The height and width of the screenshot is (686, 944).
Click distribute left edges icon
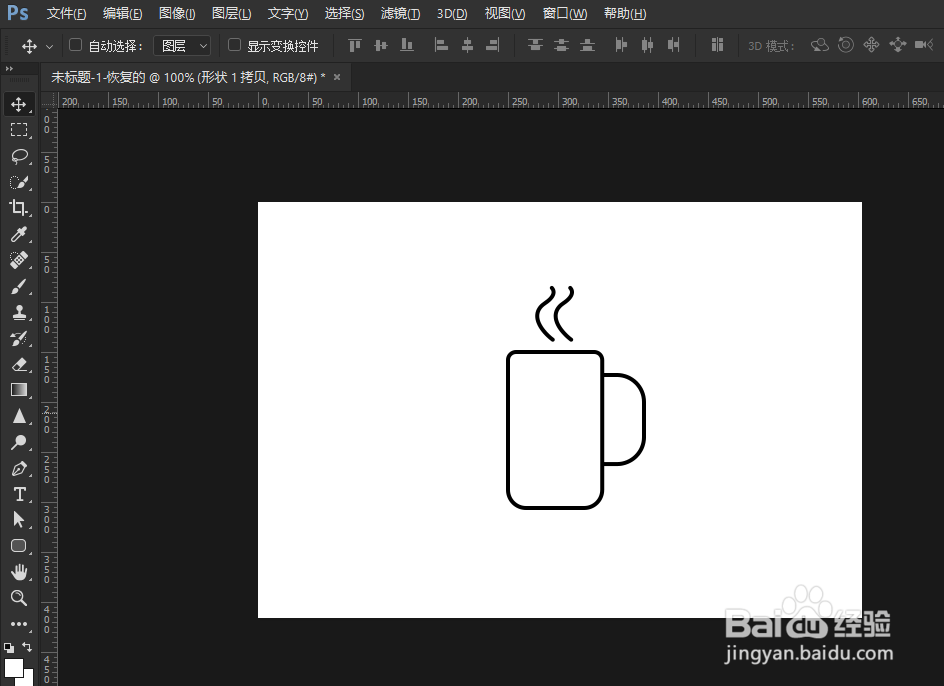pos(621,45)
